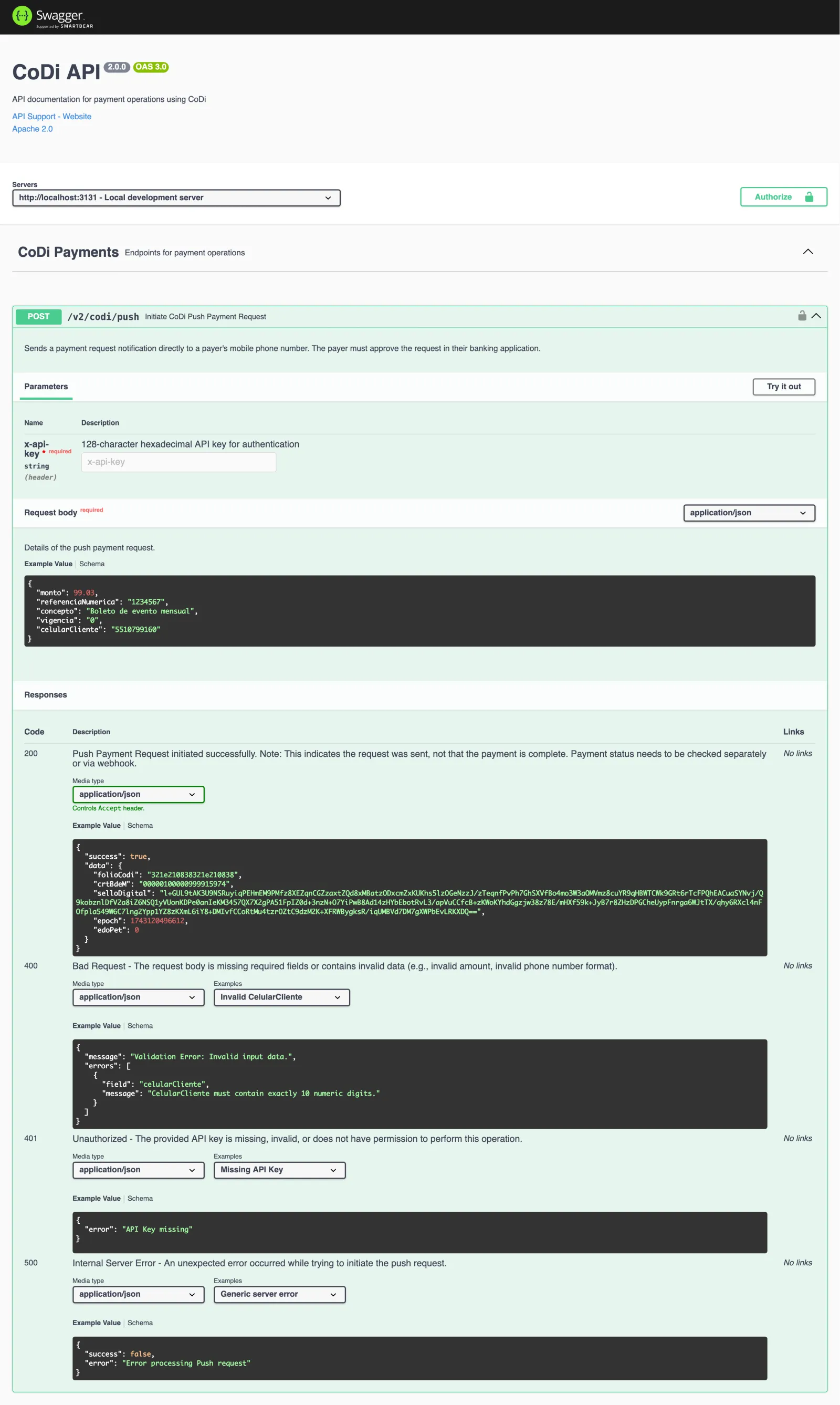Switch to Schema under Request body
Image resolution: width=840 pixels, height=1405 pixels.
tap(92, 564)
